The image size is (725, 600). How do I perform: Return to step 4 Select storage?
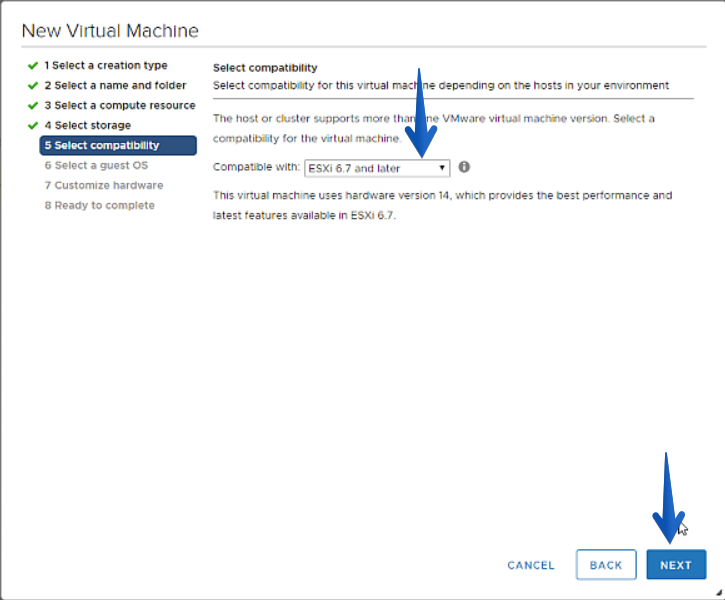pos(87,125)
